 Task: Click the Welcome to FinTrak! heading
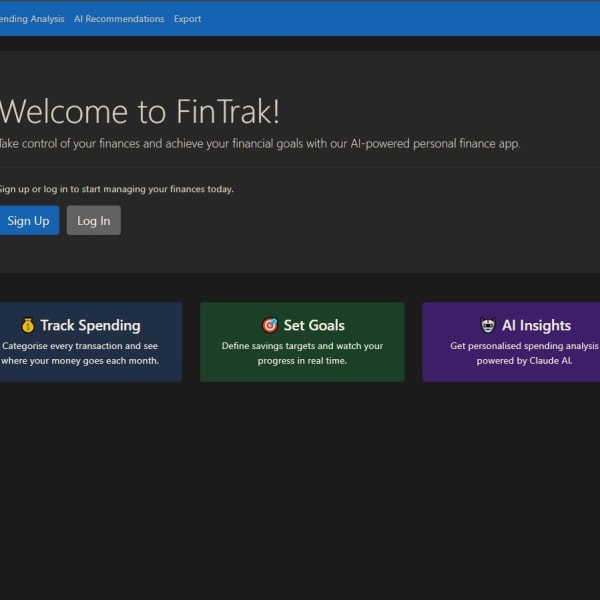pos(139,111)
